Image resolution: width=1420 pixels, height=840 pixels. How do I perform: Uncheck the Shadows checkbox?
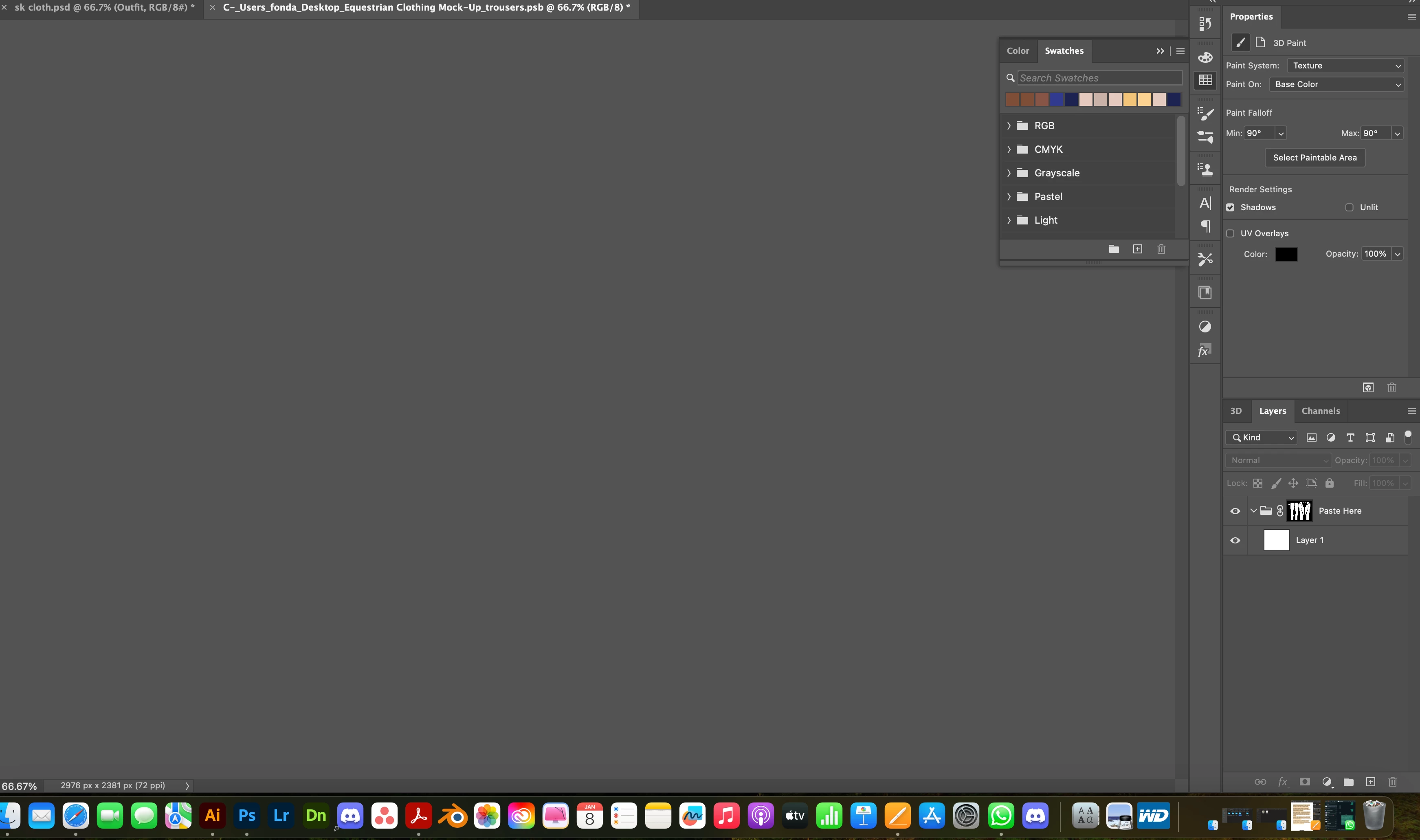[x=1231, y=207]
